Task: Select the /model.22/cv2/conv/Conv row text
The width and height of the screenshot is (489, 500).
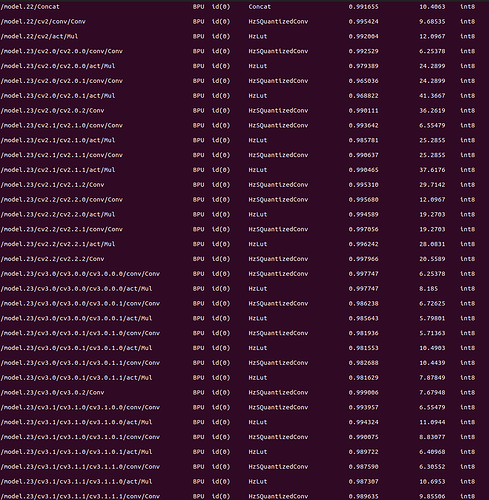Action: click(43, 22)
